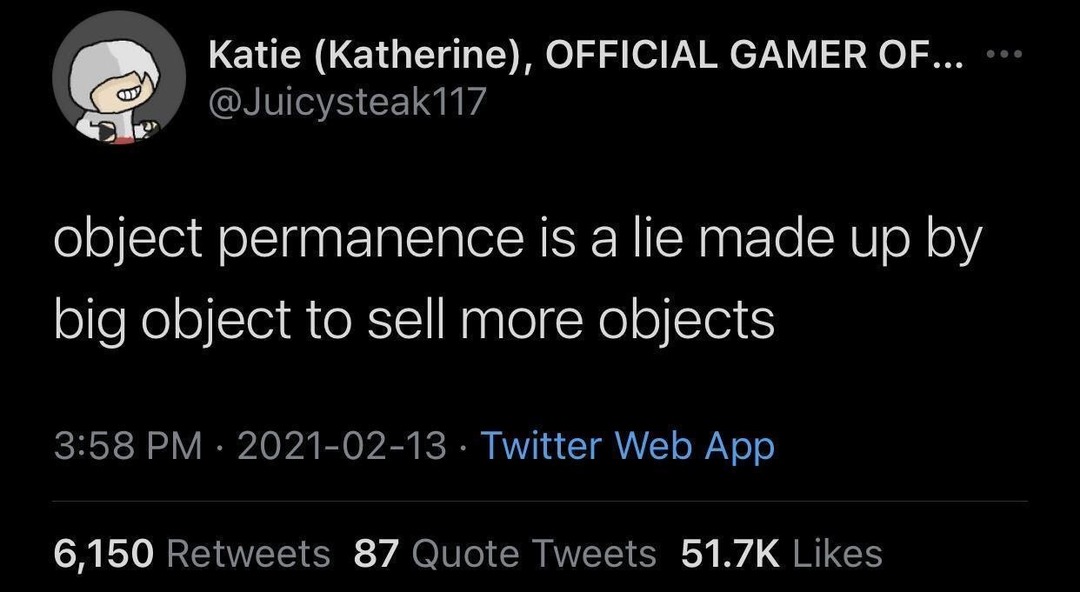1080x592 pixels.
Task: Click the 51.7K likes count number
Action: tap(727, 552)
